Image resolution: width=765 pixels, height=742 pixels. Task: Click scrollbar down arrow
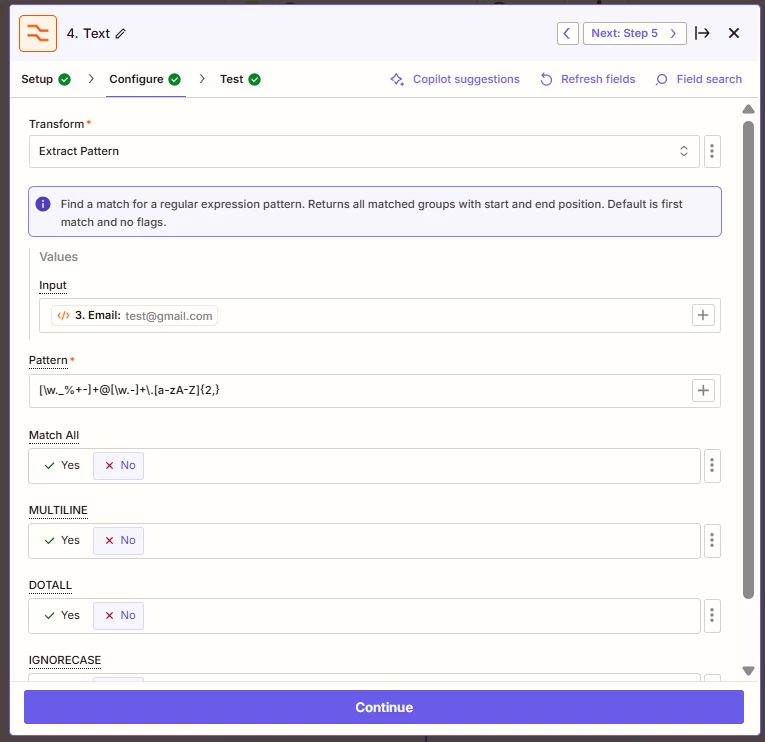coord(748,671)
